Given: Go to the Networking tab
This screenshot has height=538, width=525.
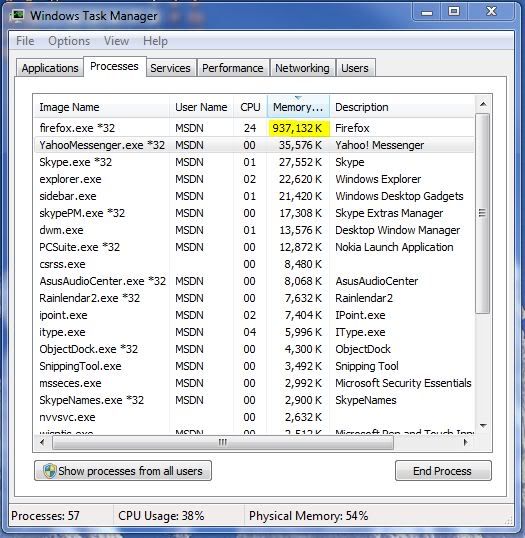Looking at the screenshot, I should (x=302, y=68).
